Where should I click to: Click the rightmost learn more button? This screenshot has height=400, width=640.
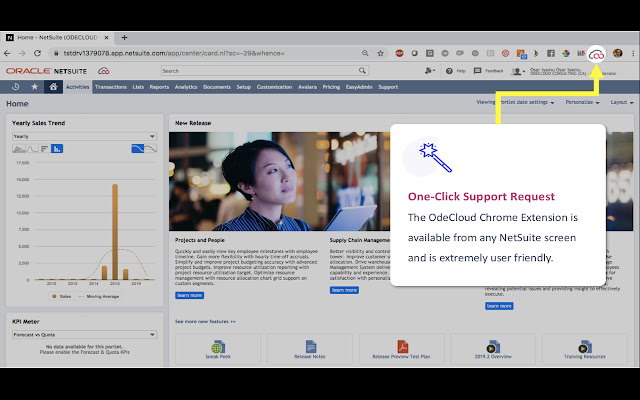(499, 306)
